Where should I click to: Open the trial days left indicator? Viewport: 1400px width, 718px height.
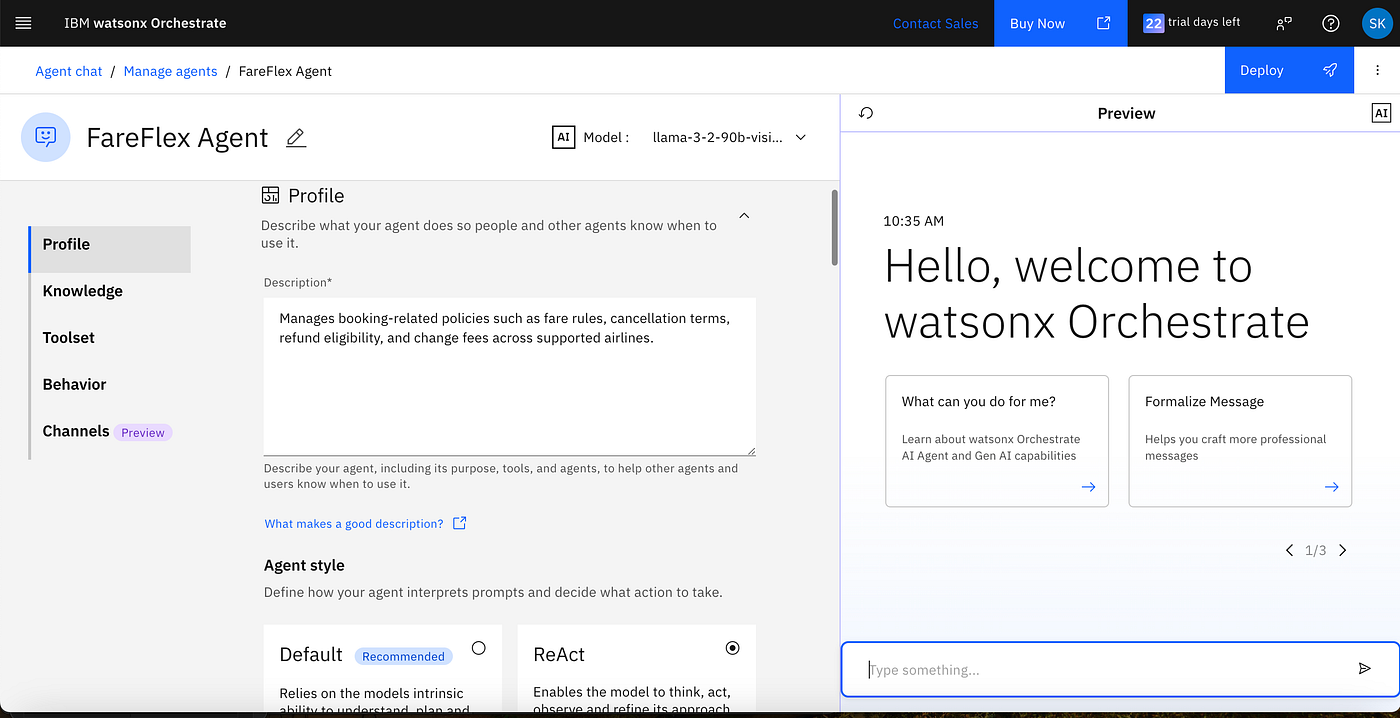pos(1192,23)
